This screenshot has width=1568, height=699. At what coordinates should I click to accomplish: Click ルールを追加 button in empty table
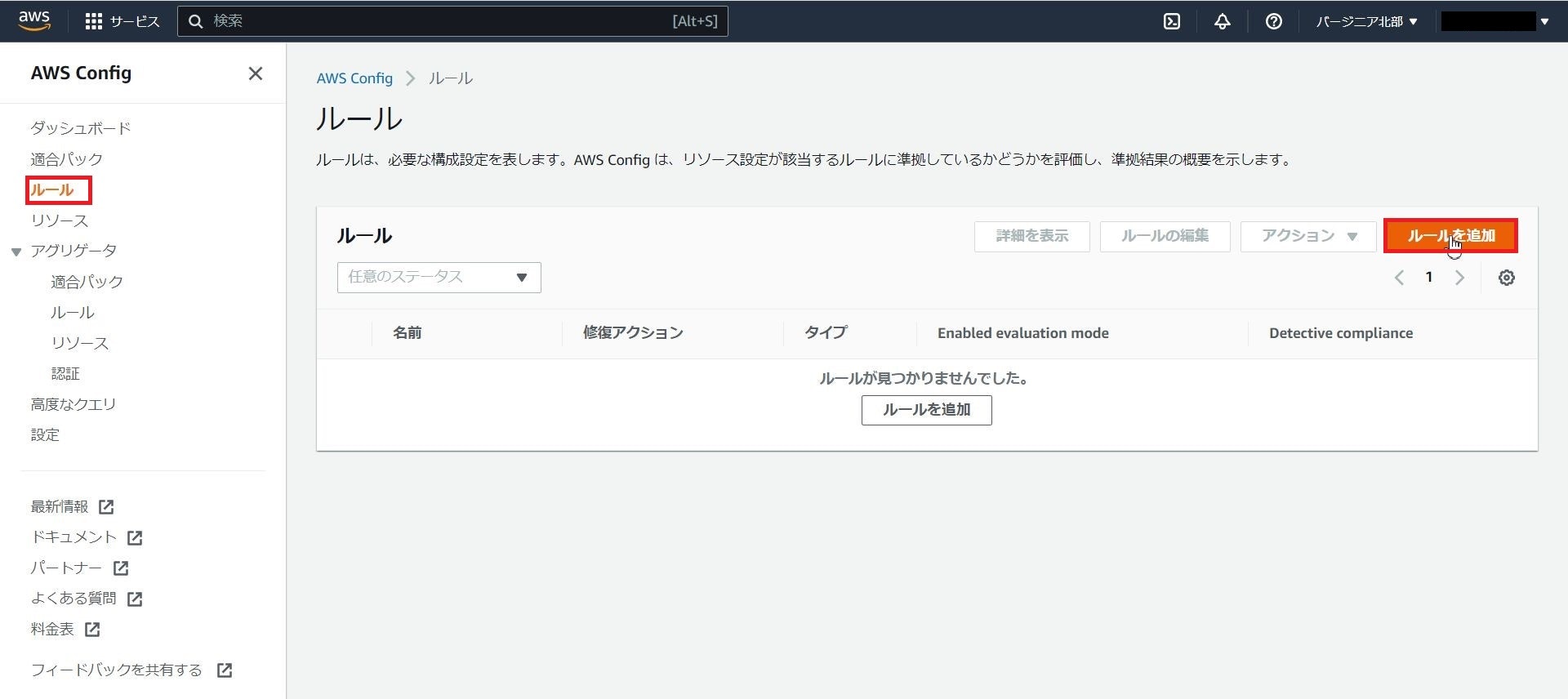[926, 410]
